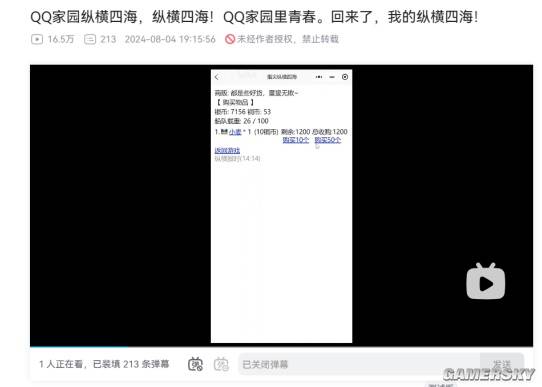Click the text 1人正在看，已装填213条弹幕
Screen dimensions: 542x387
pyautogui.click(x=104, y=364)
